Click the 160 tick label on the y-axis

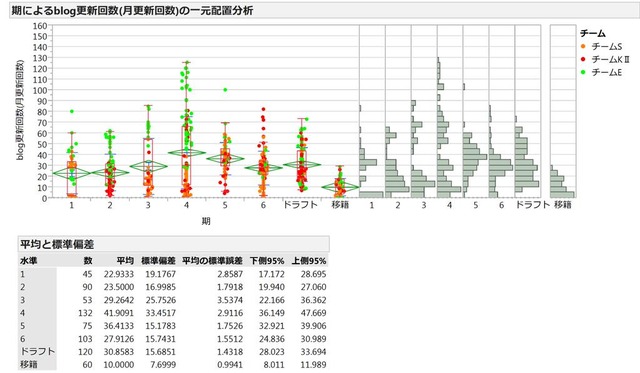pos(40,26)
